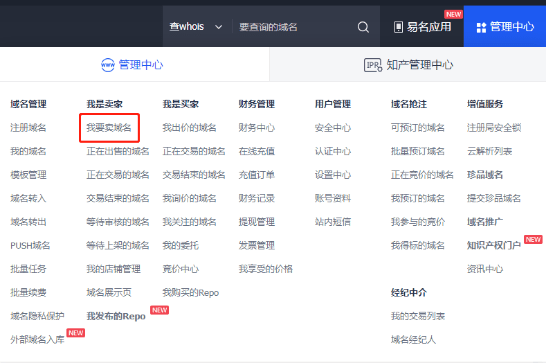Image resolution: width=546 pixels, height=363 pixels.
Task: Open 我的委托 link
Action: point(180,246)
